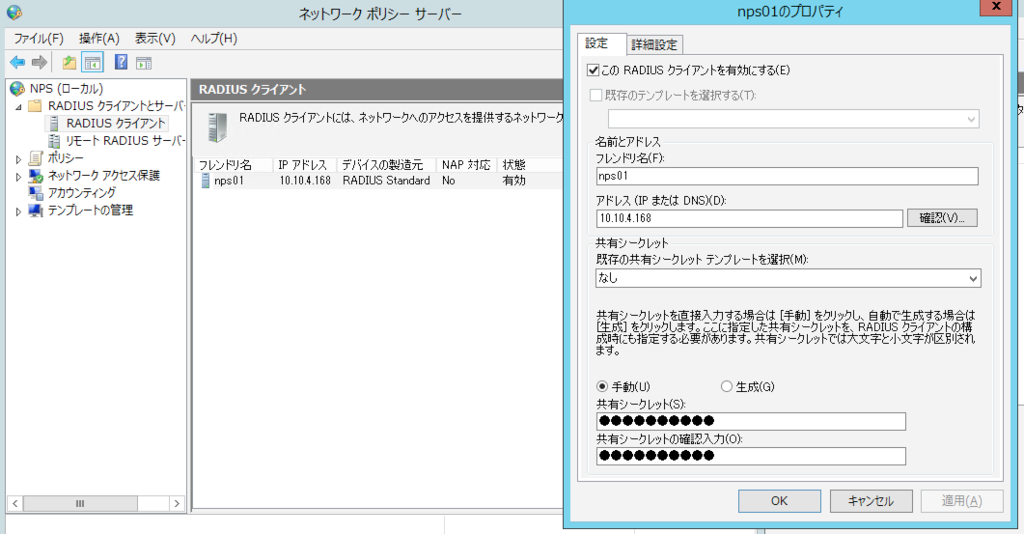Click the キャンセル button
The width and height of the screenshot is (1024, 534).
pos(871,501)
